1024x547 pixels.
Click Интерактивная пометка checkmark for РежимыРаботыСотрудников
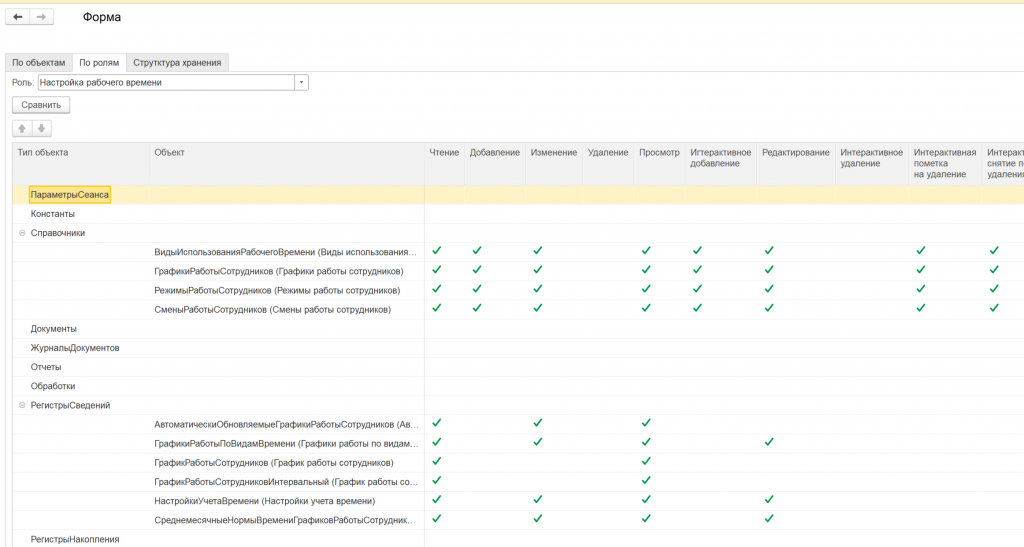point(921,289)
